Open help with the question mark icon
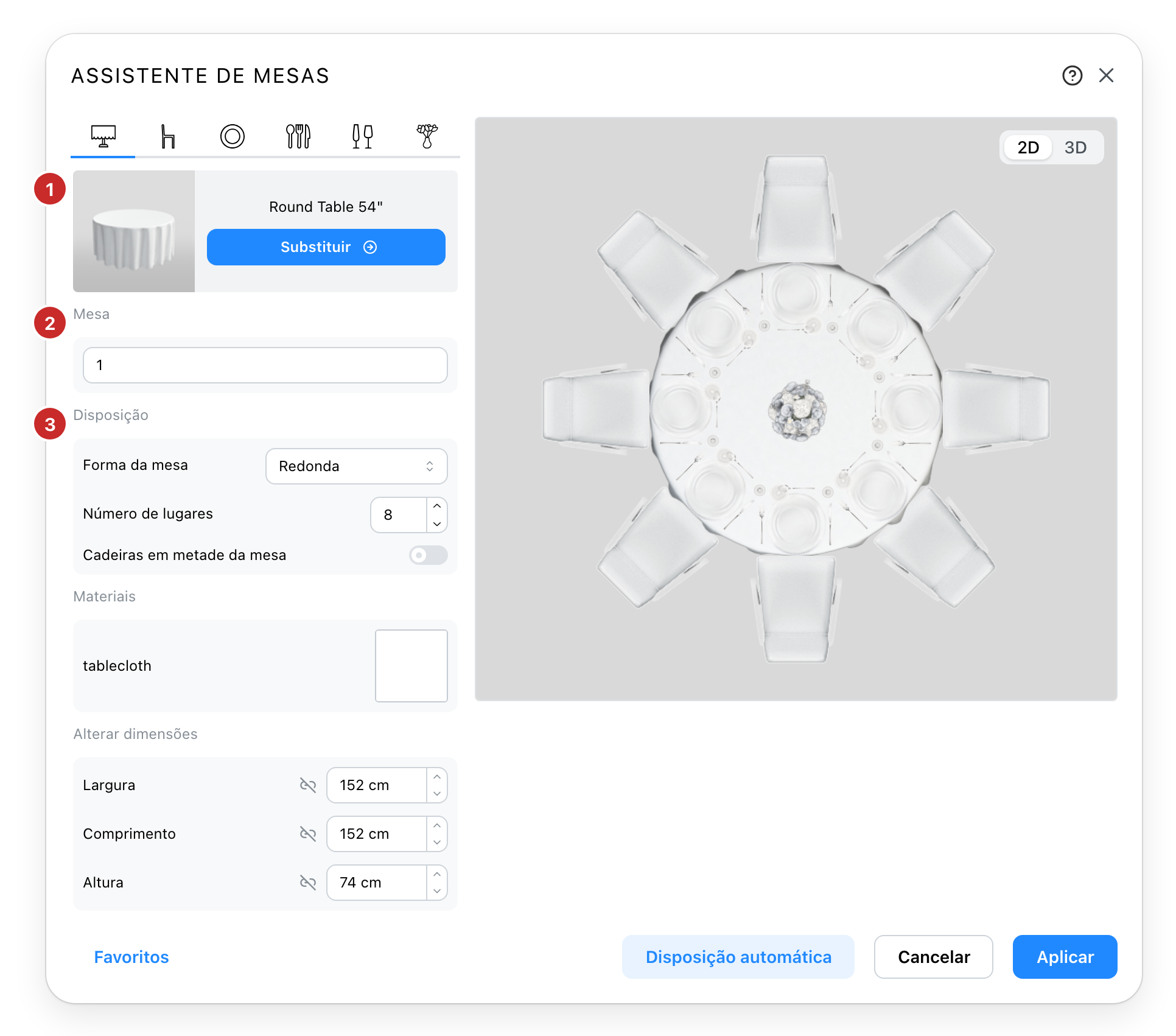This screenshot has height=1036, width=1176. [1072, 75]
